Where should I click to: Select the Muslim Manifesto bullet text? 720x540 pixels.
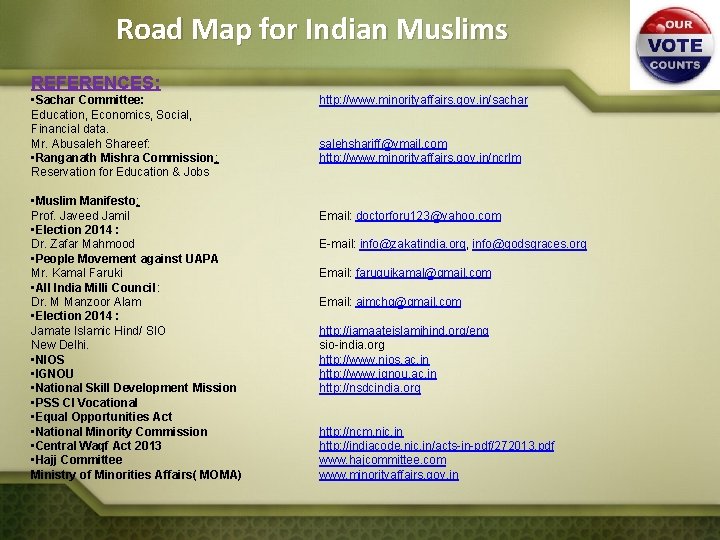point(85,201)
